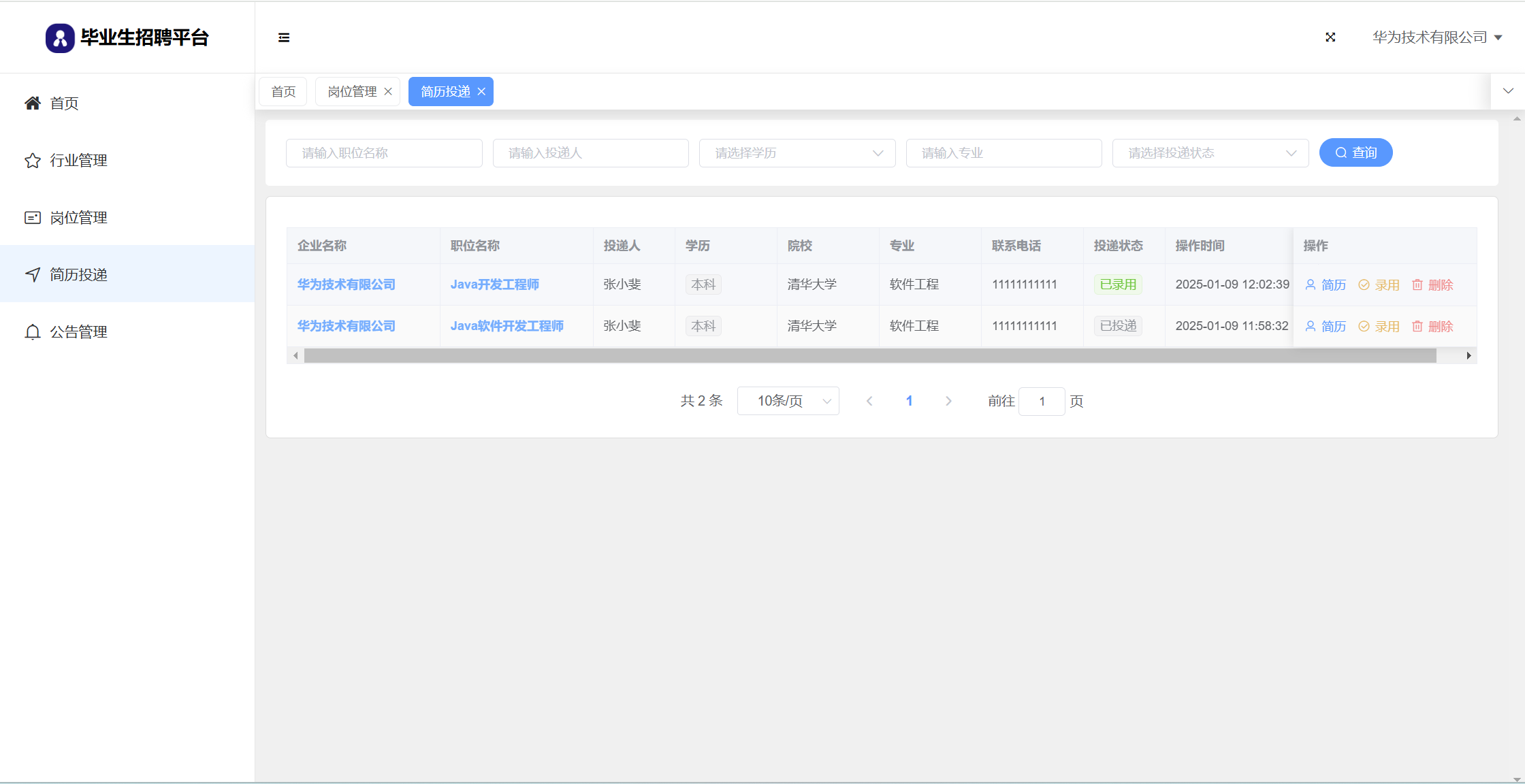The height and width of the screenshot is (784, 1525).
Task: Open the Java软件开发工程师 position link
Action: tap(507, 326)
